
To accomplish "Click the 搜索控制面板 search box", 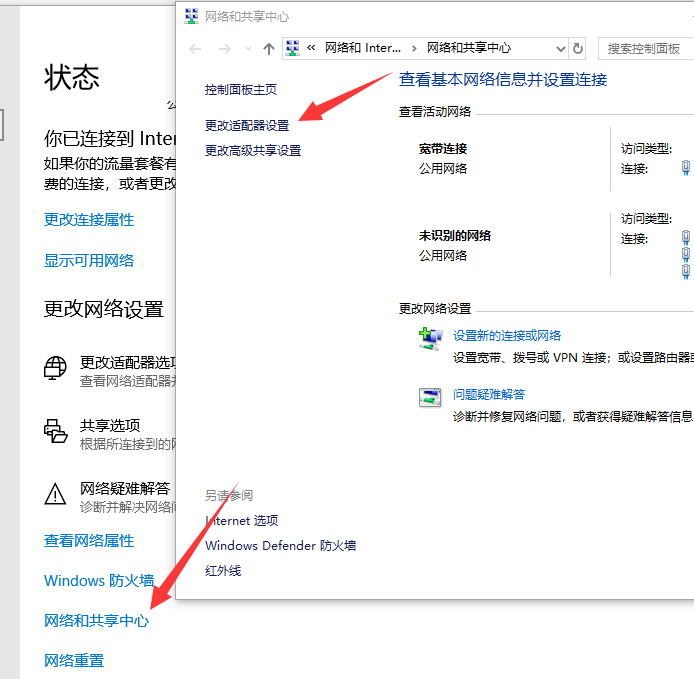I will [645, 48].
